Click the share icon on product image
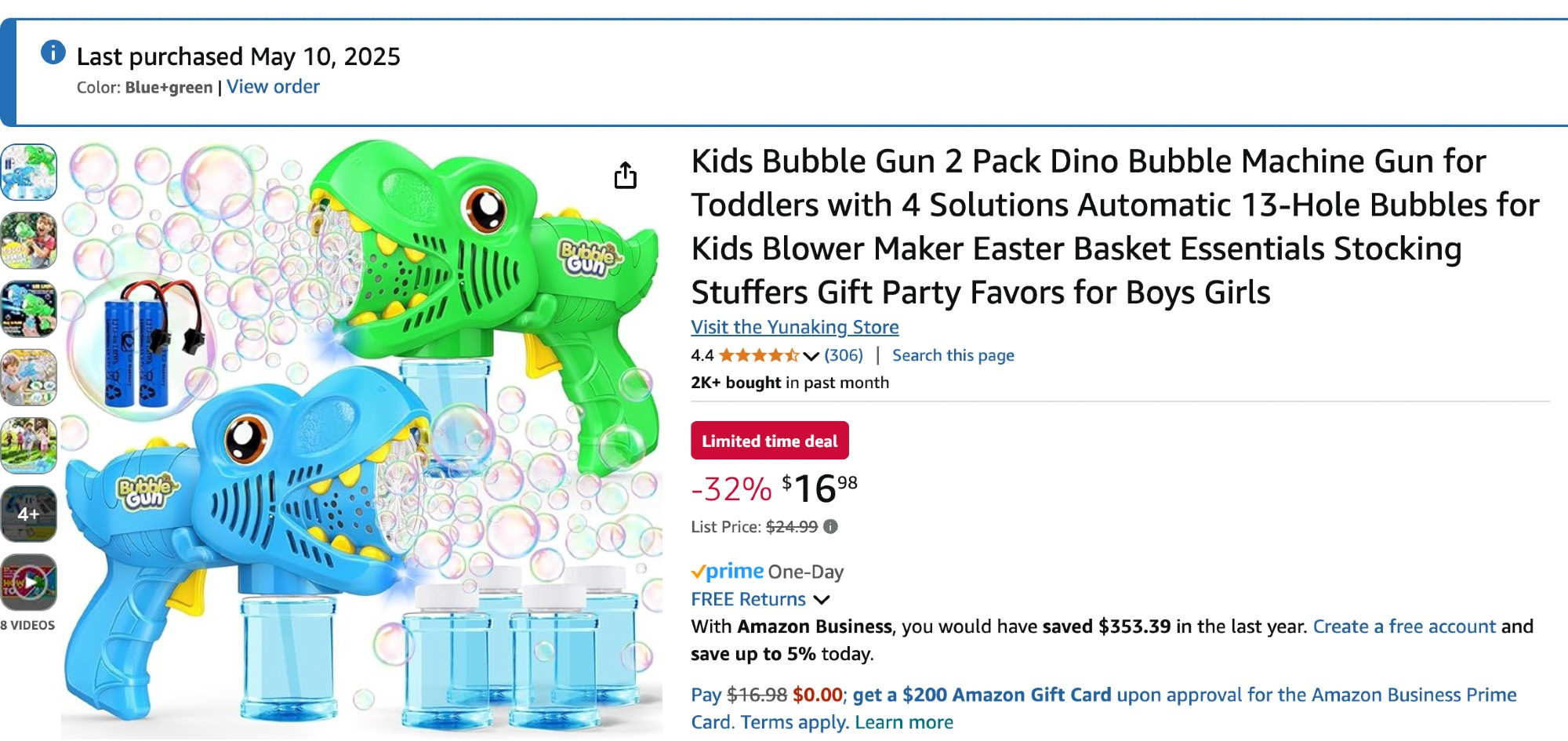The image size is (1568, 741). 625,176
